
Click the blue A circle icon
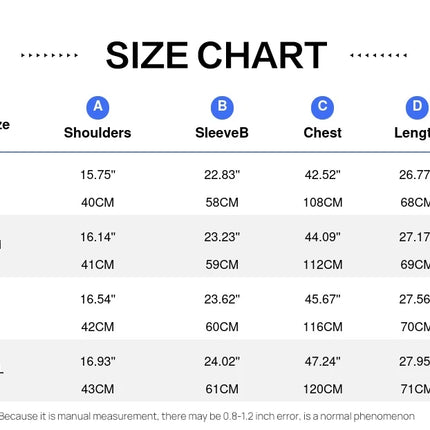point(98,108)
